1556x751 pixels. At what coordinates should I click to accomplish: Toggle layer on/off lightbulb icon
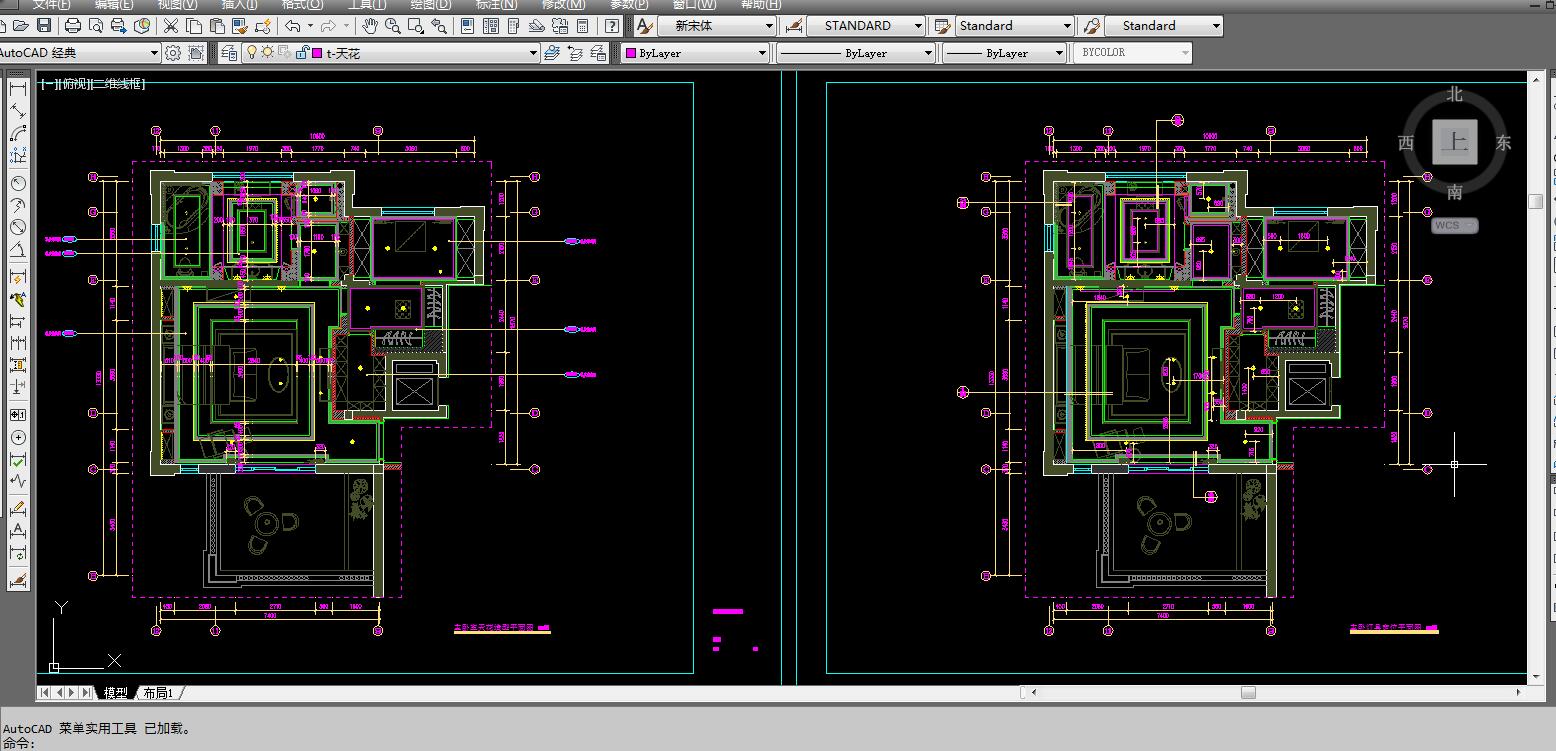(x=253, y=53)
